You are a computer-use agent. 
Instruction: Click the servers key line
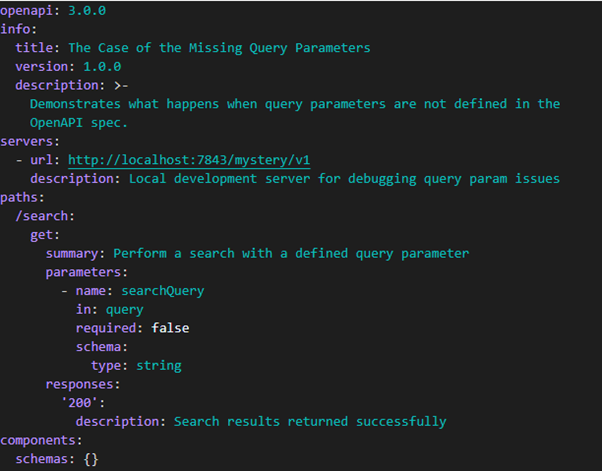pyautogui.click(x=30, y=142)
